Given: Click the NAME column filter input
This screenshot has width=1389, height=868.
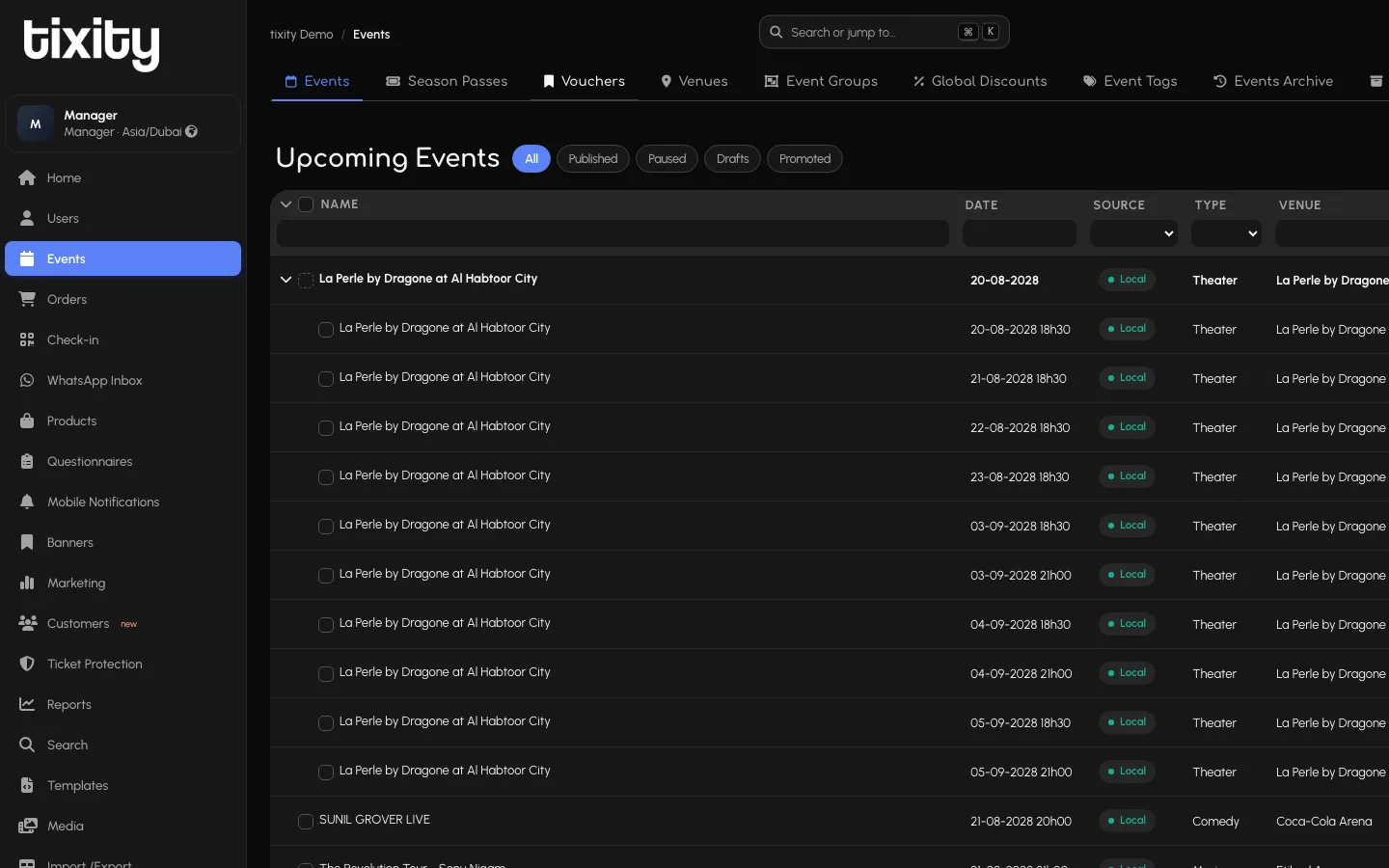Looking at the screenshot, I should tap(613, 233).
